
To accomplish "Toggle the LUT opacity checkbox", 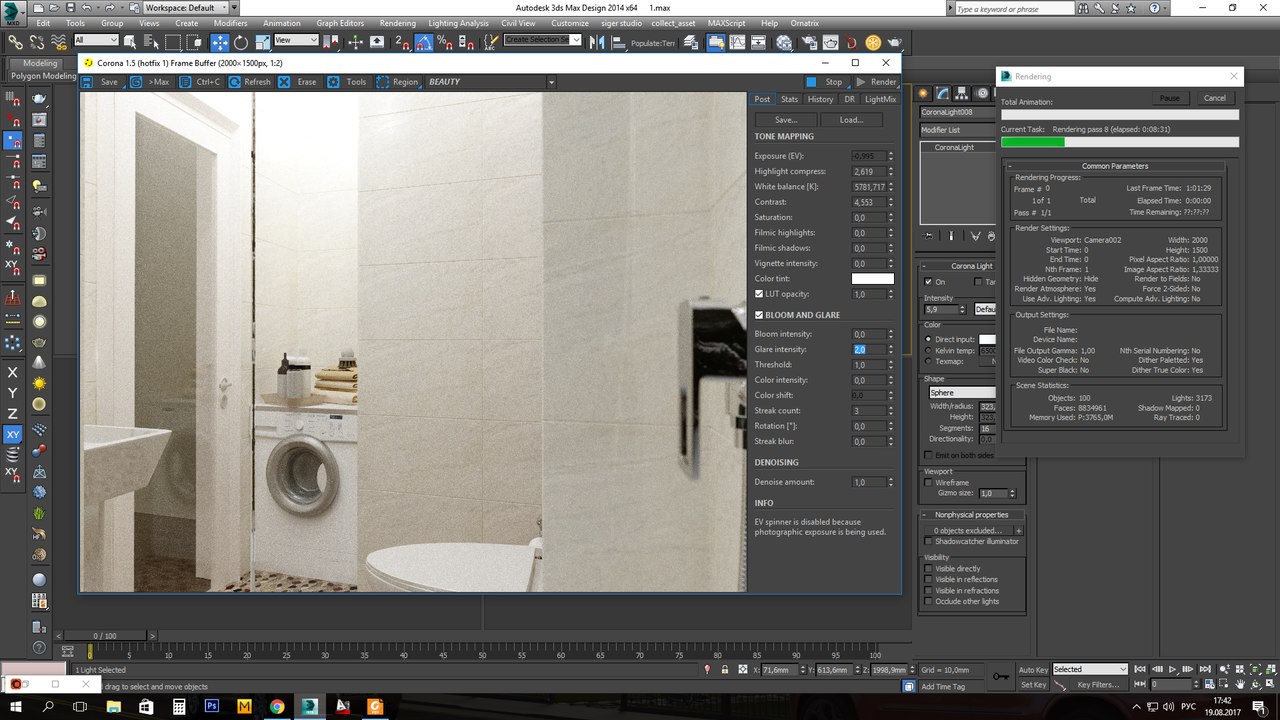I will 760,294.
